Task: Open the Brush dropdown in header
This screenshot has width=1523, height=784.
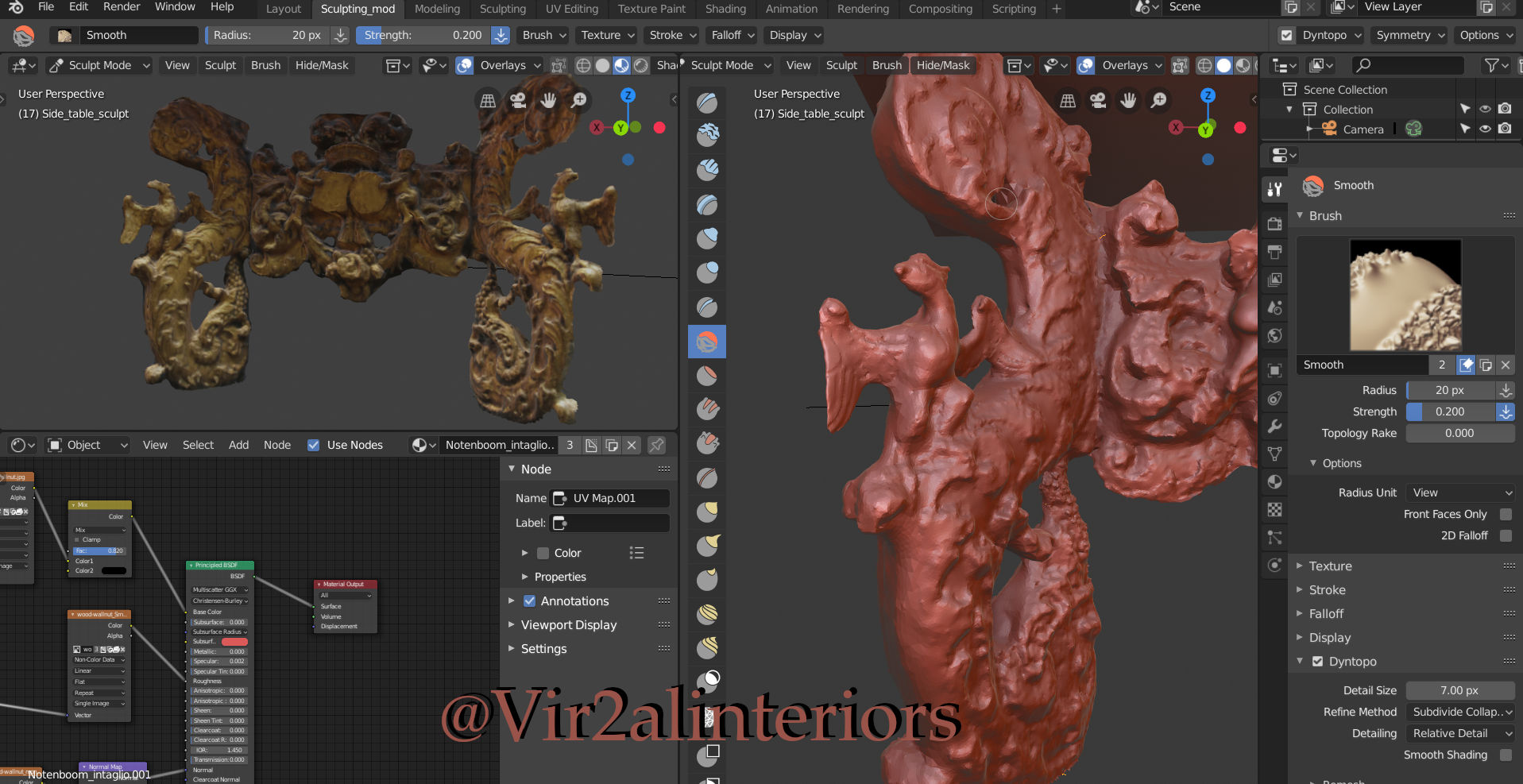Action: [544, 35]
